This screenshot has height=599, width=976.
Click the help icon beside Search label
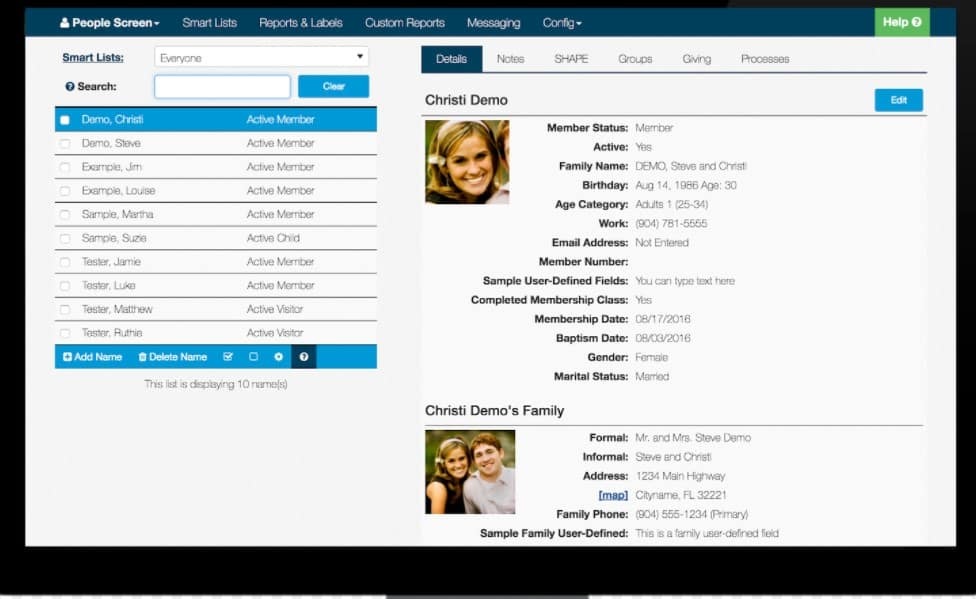click(x=70, y=87)
